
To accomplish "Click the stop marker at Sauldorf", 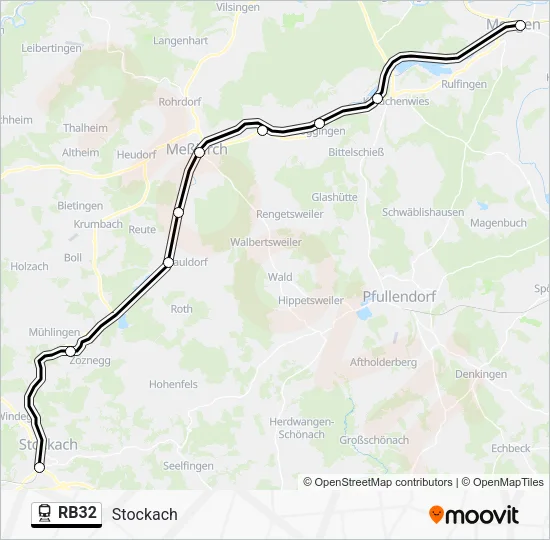I will pyautogui.click(x=168, y=262).
